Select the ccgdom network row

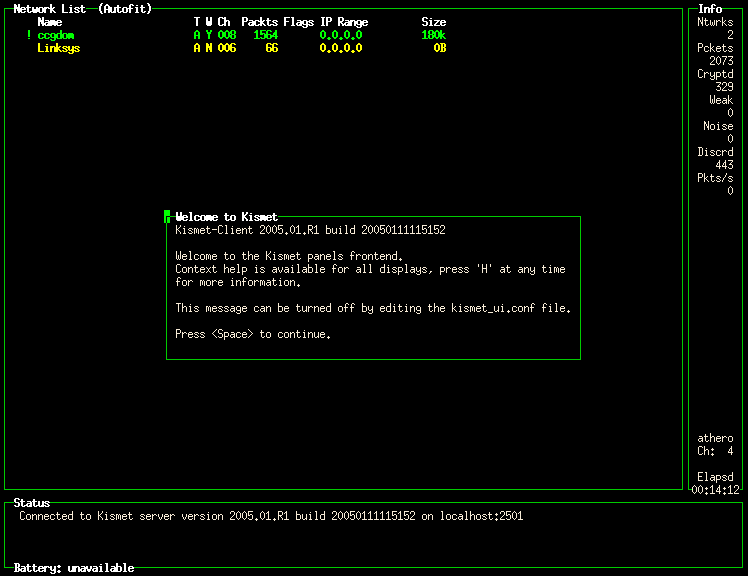coord(56,35)
